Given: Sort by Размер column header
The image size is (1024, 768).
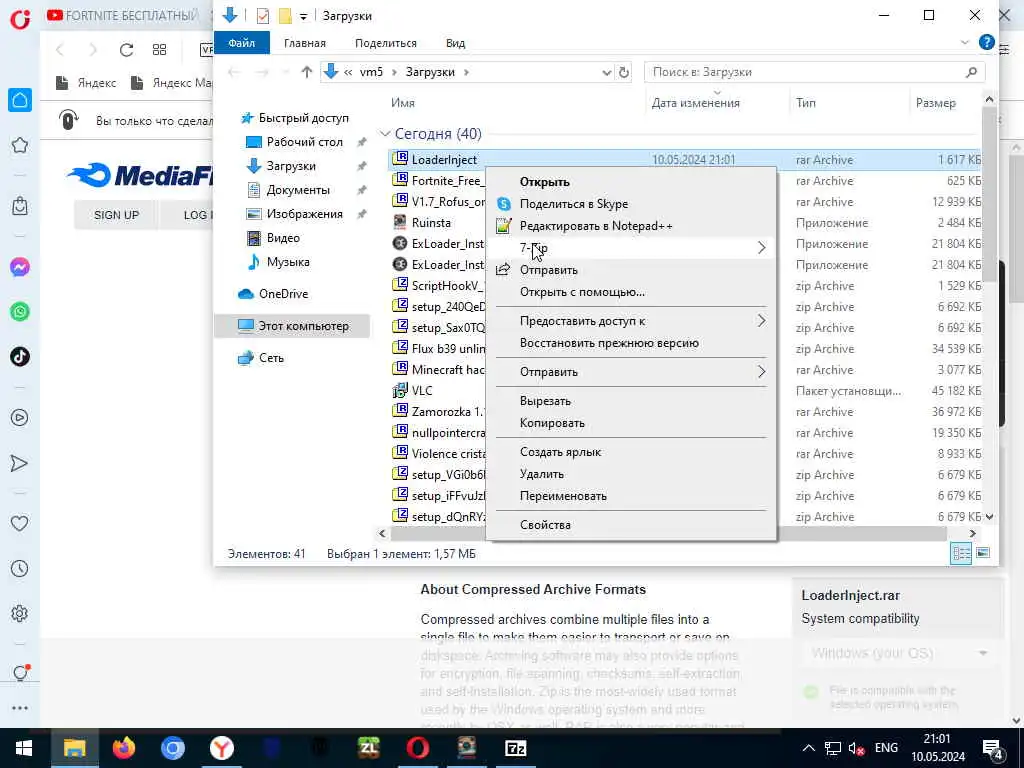Looking at the screenshot, I should click(x=935, y=103).
